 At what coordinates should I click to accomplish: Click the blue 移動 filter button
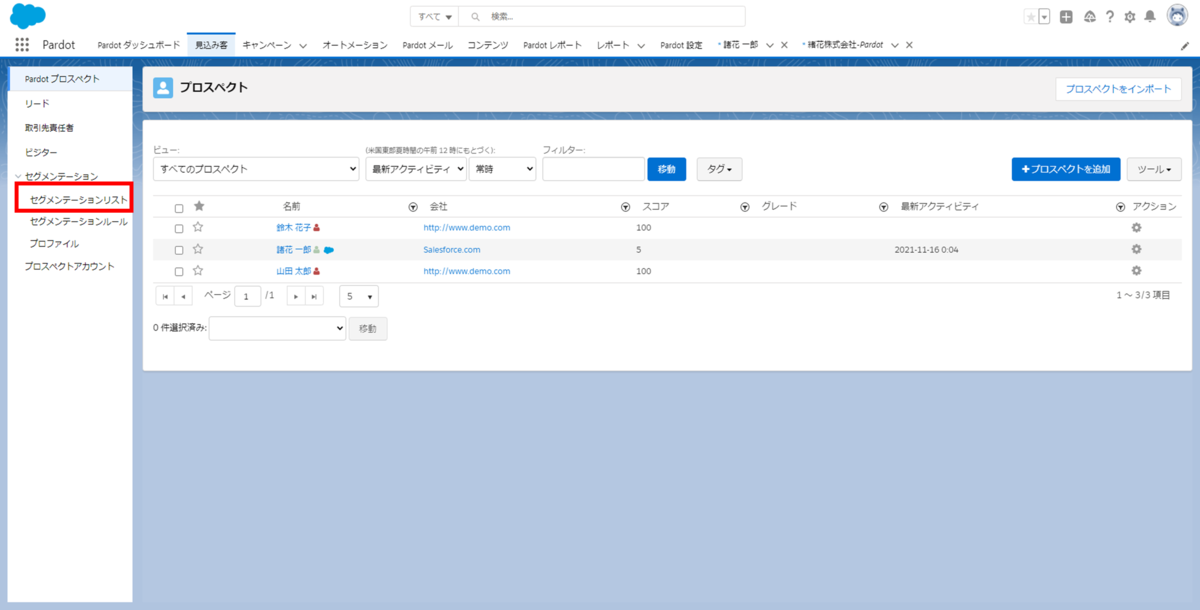click(667, 169)
